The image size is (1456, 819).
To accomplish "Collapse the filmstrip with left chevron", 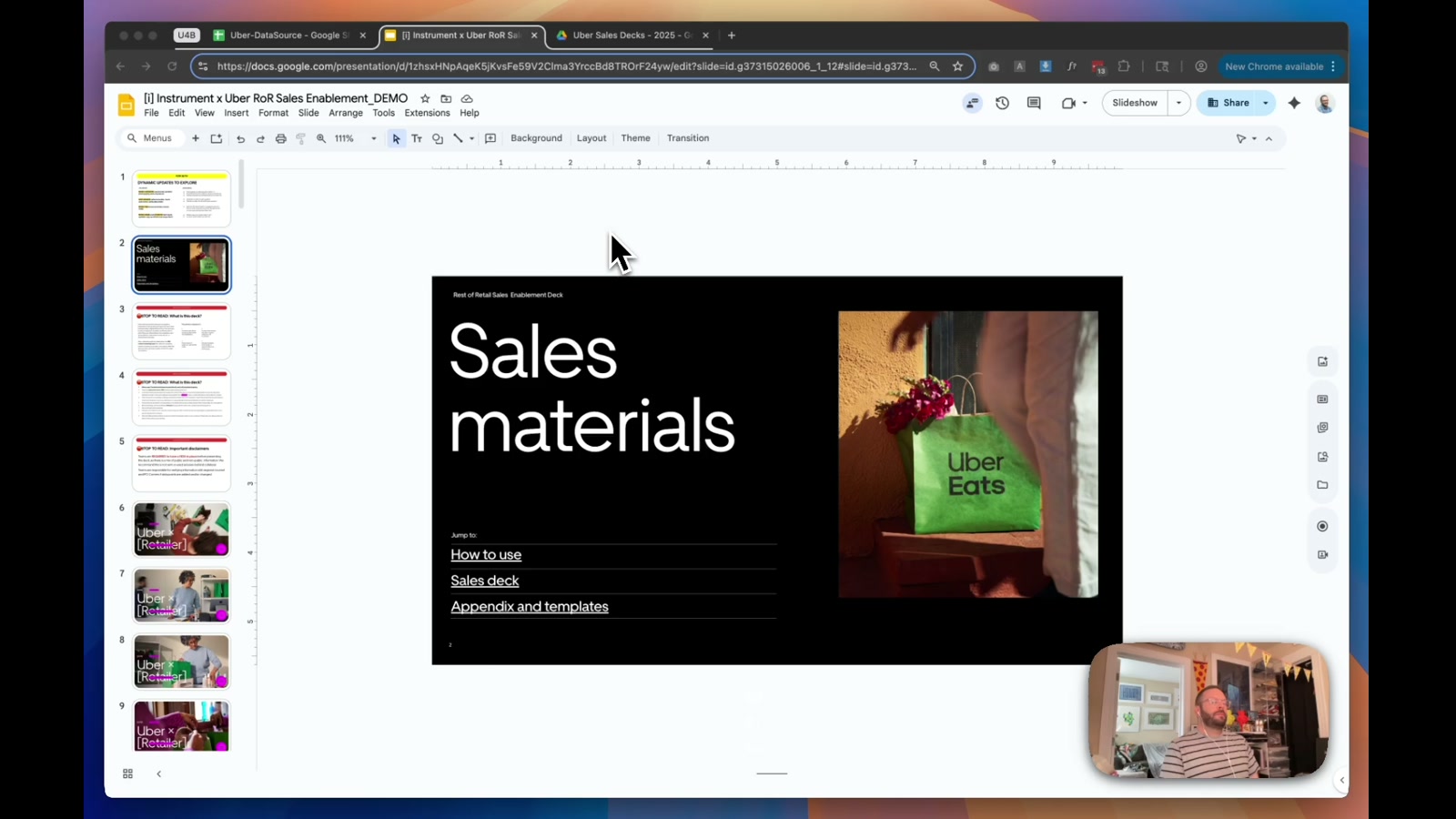I will (158, 773).
